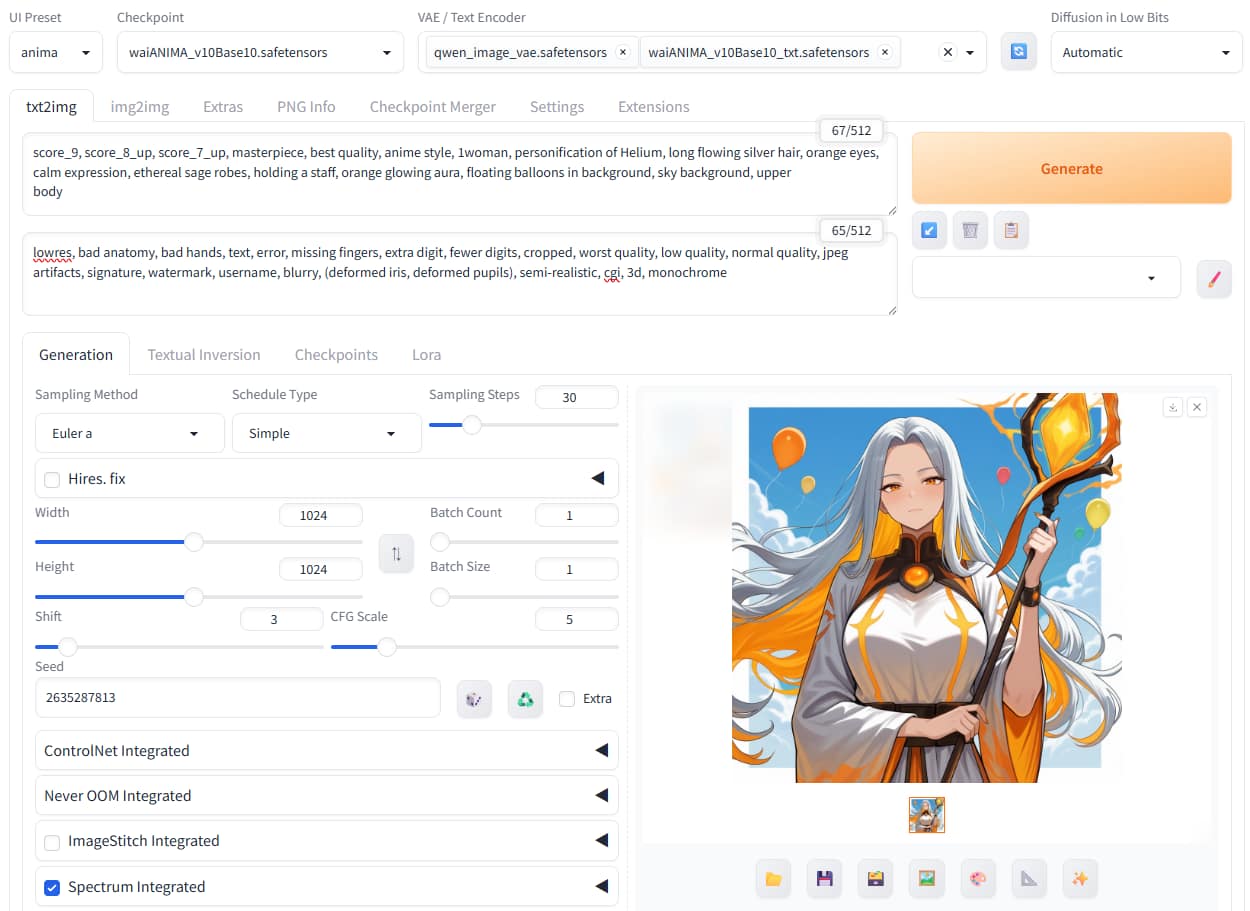1250x911 pixels.
Task: Open the Checkpoint dropdown
Action: coord(260,52)
